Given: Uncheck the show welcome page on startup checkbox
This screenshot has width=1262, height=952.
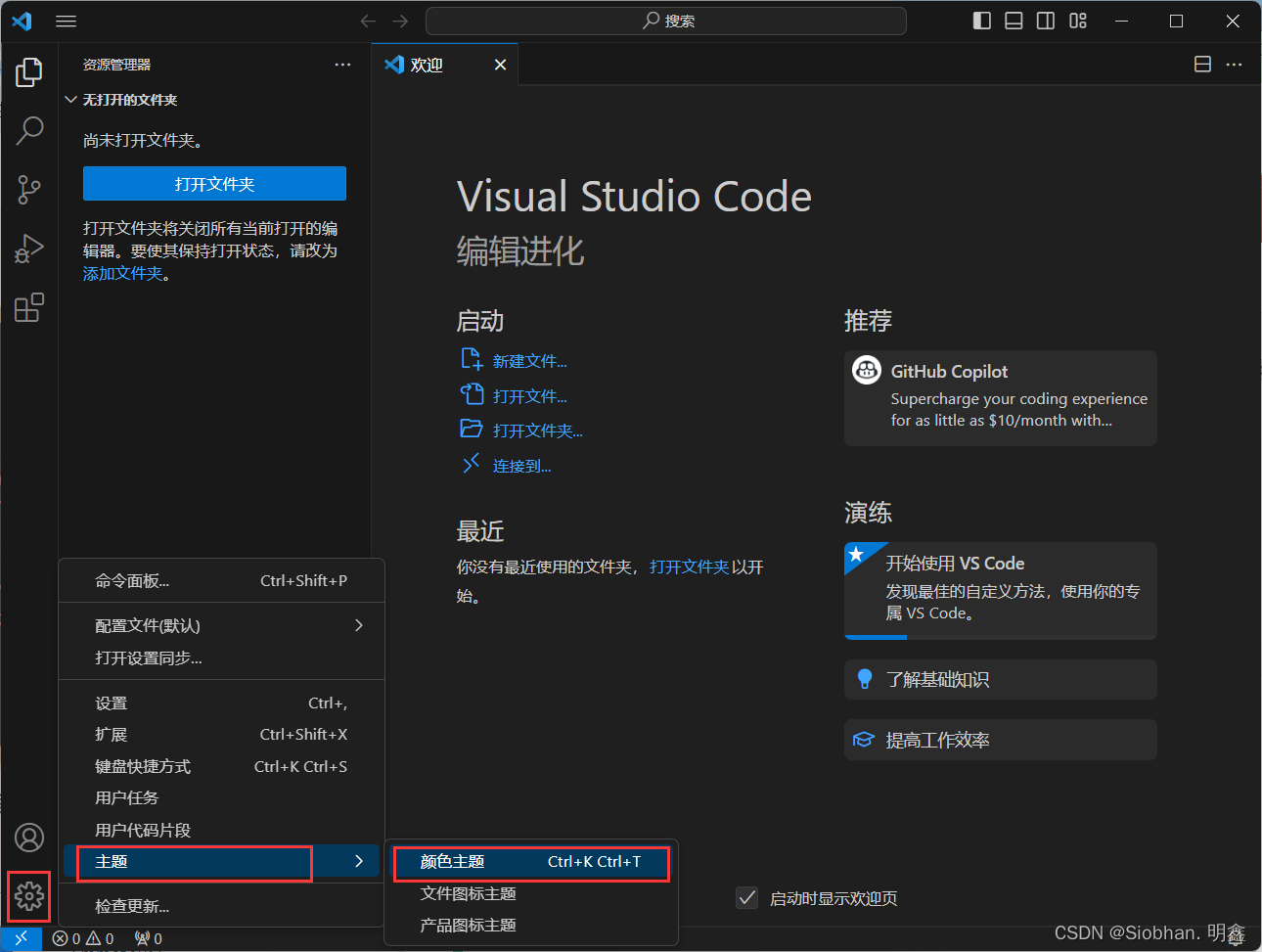Looking at the screenshot, I should 747,898.
